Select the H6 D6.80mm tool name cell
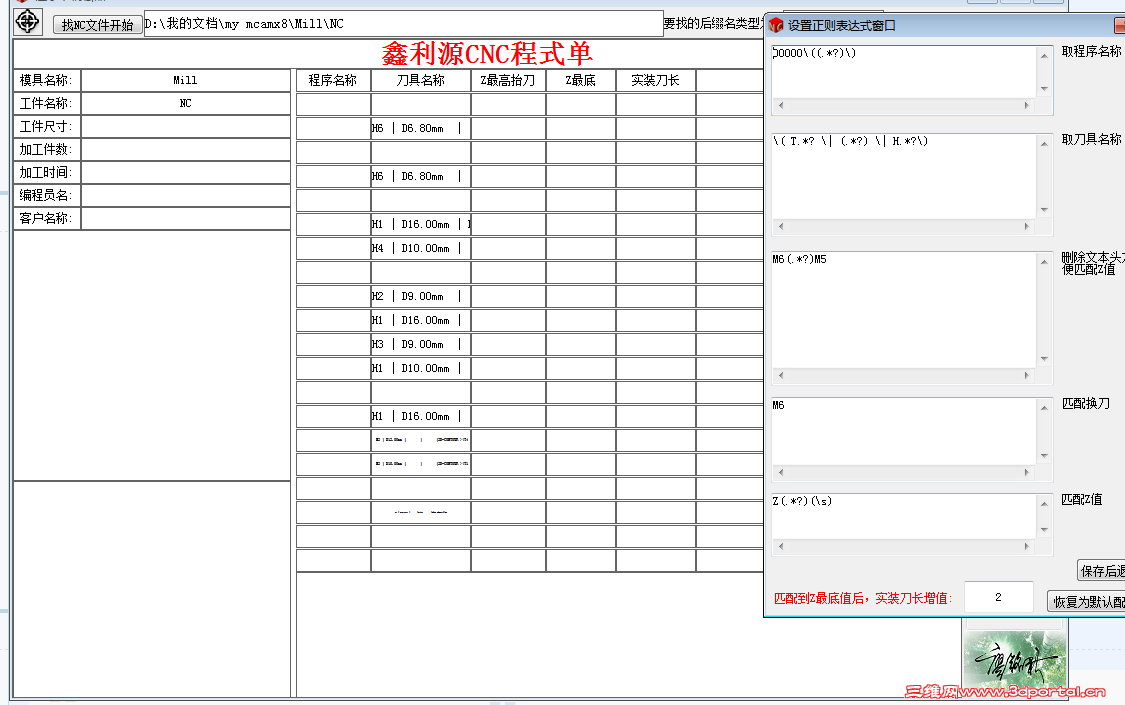 click(420, 127)
